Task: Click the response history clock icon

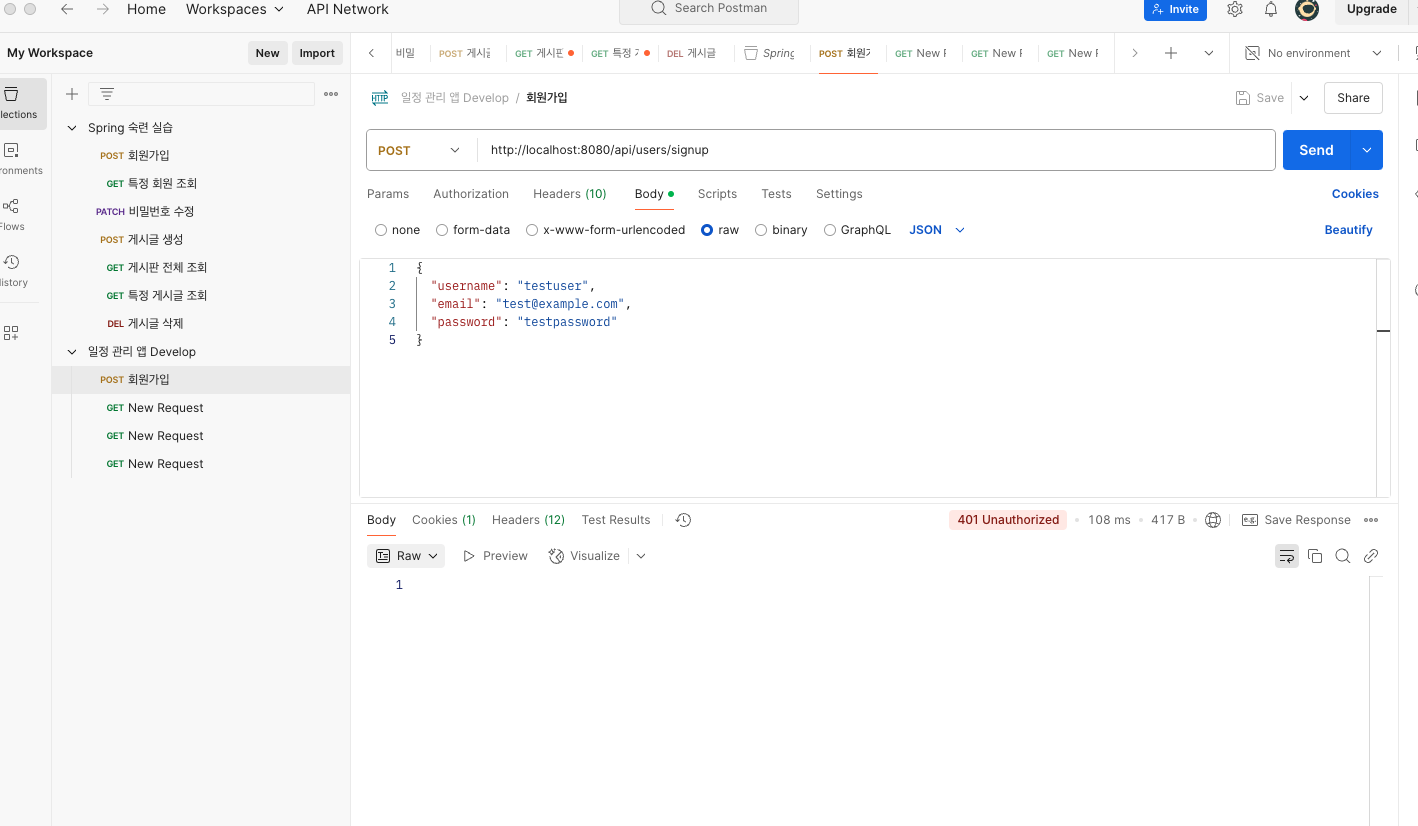Action: pyautogui.click(x=683, y=520)
